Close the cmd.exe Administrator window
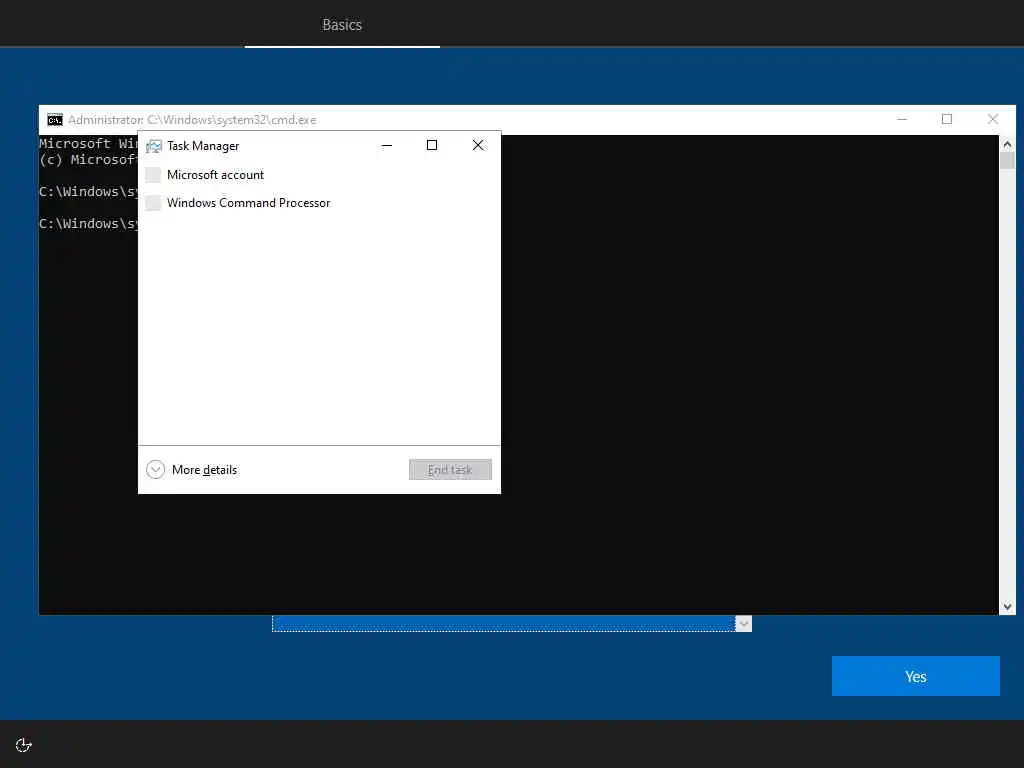Viewport: 1024px width, 768px height. point(993,119)
